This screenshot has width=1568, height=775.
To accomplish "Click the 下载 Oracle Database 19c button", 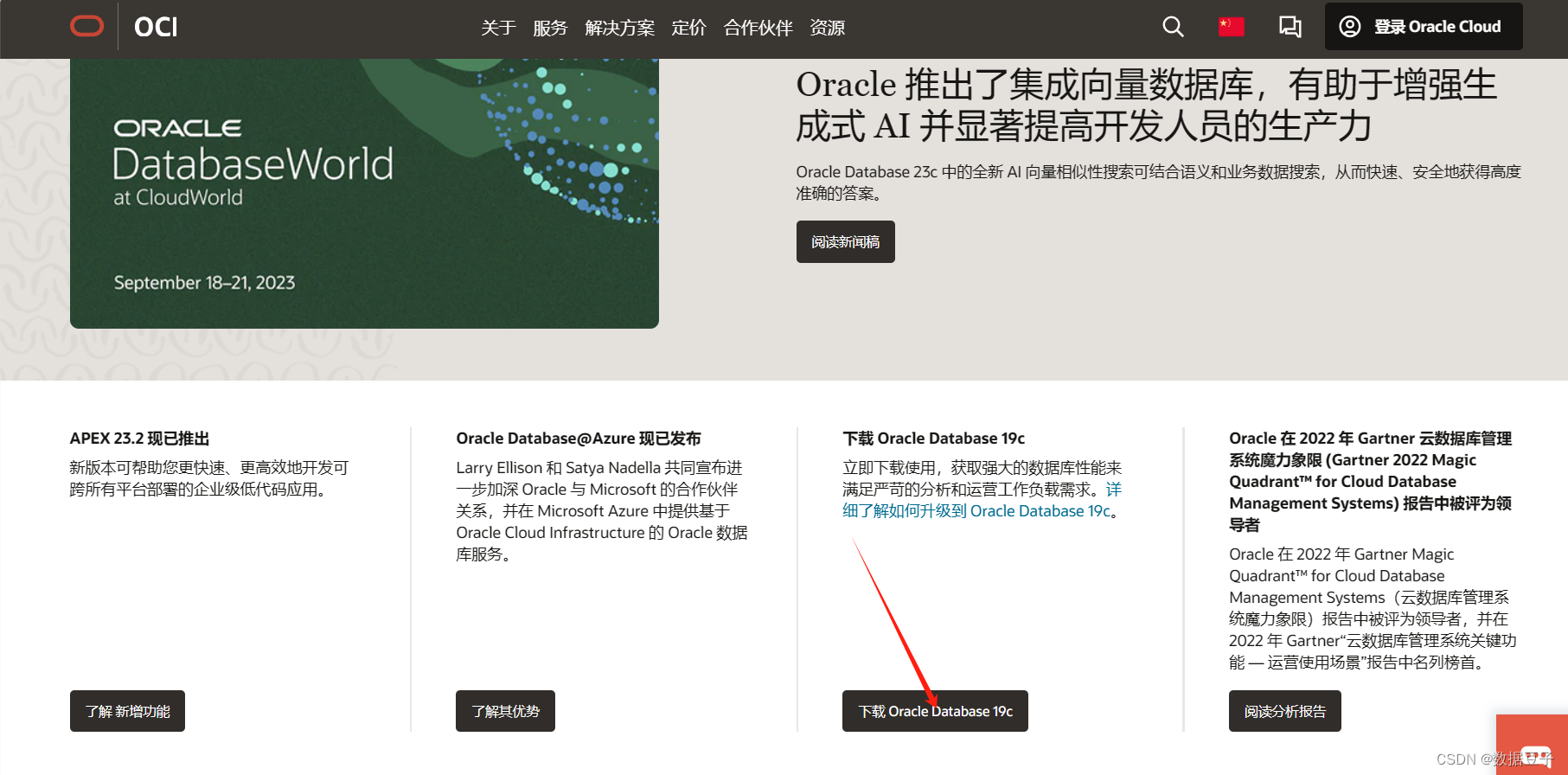I will (x=935, y=711).
